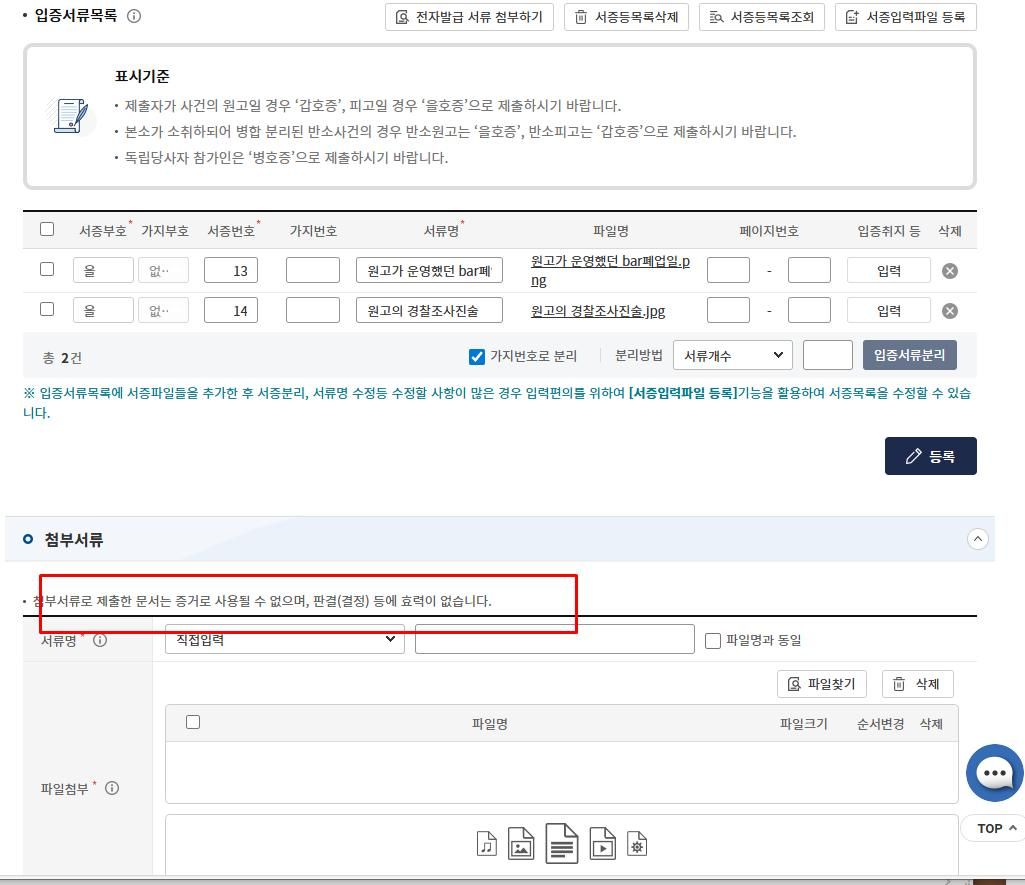Open the 직접입력 서류명 dropdown
The image size is (1025, 885).
click(x=284, y=640)
